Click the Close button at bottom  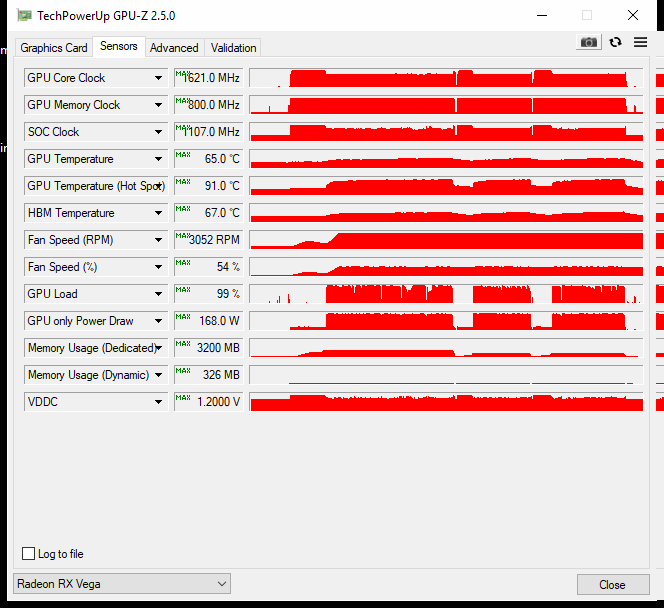(x=613, y=585)
